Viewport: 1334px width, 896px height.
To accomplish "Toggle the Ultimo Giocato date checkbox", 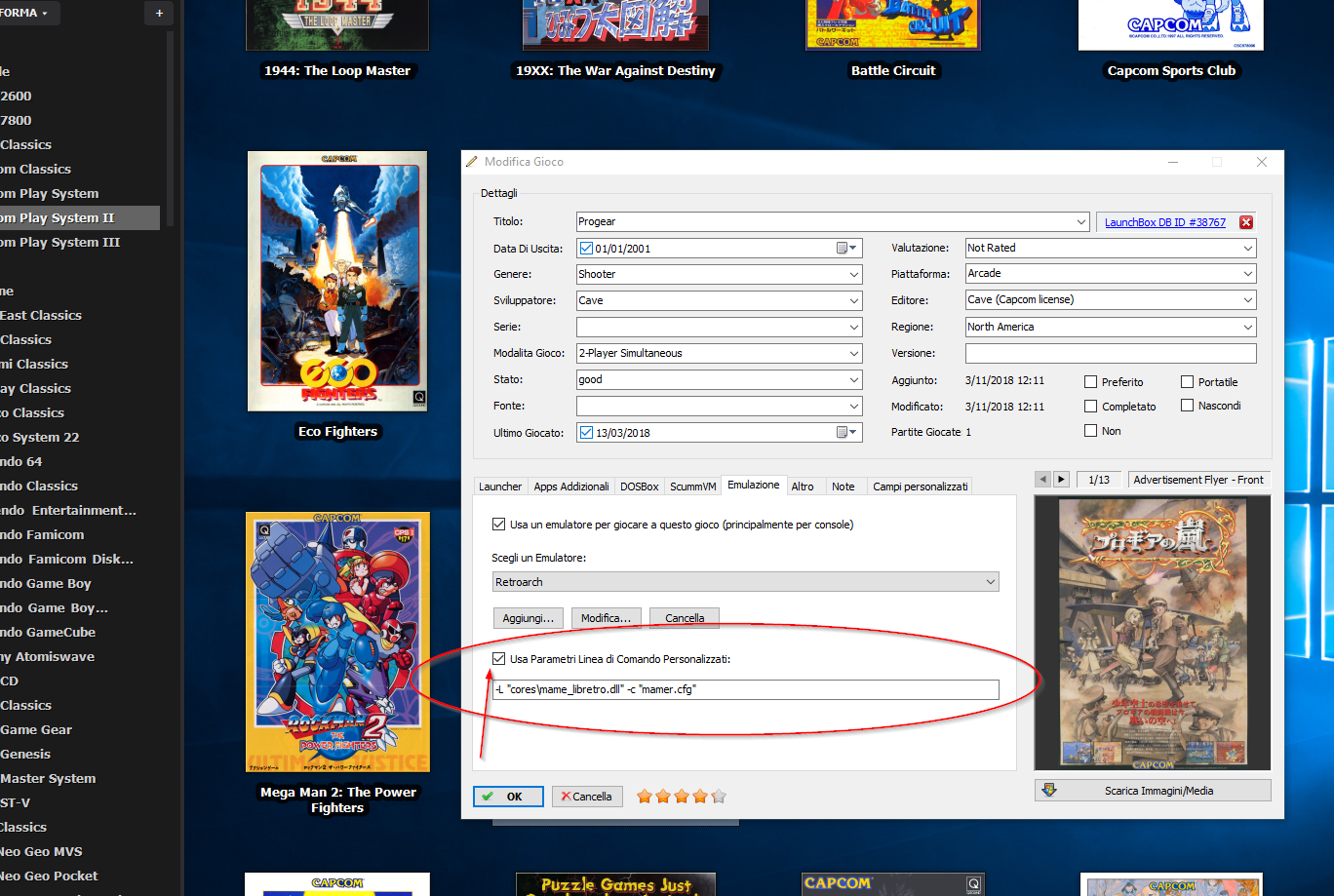I will click(x=585, y=433).
